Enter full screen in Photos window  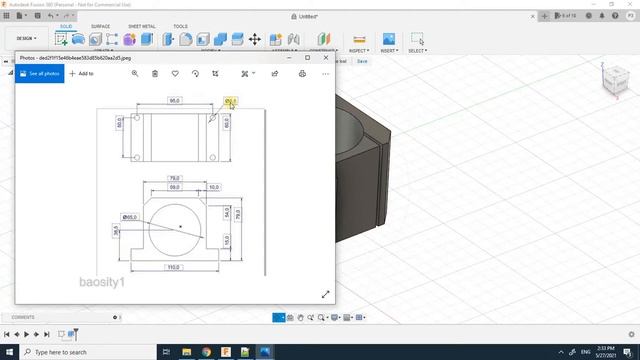(325, 294)
